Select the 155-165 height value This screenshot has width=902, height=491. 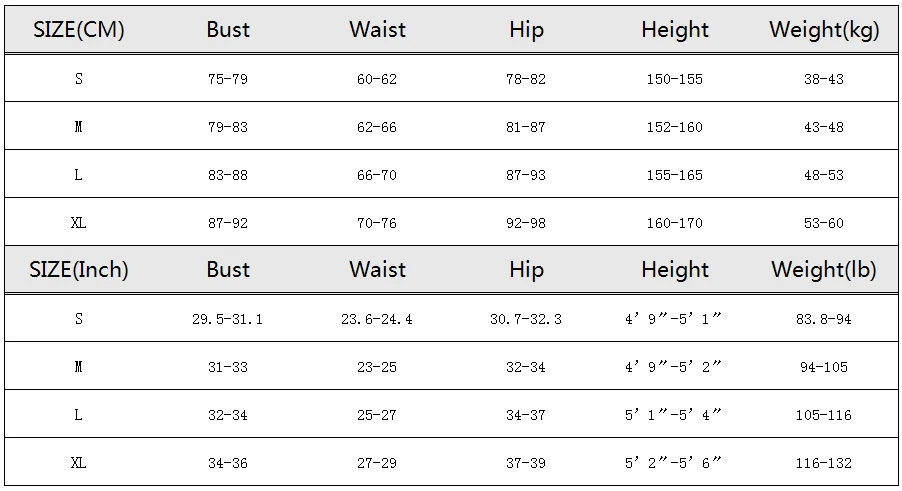coord(674,175)
